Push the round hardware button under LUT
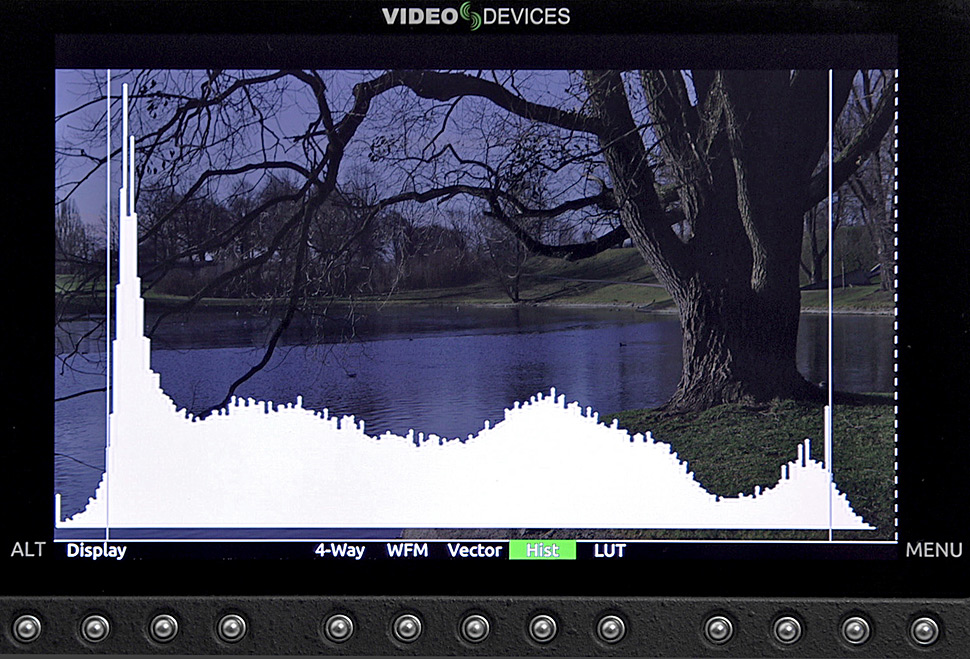Screen dimensions: 970x659 click(x=610, y=628)
